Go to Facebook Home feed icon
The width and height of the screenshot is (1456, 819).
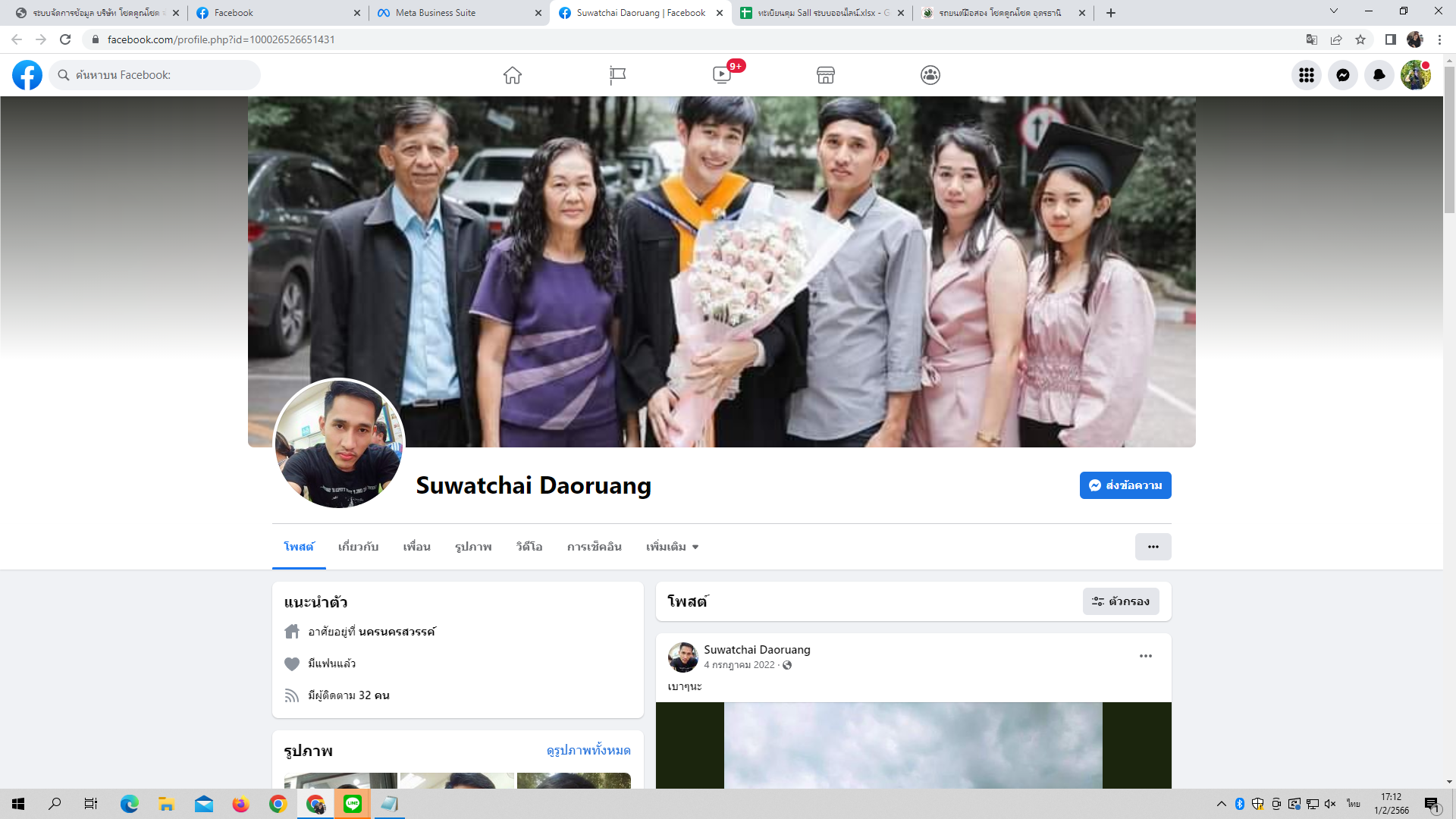tap(513, 75)
